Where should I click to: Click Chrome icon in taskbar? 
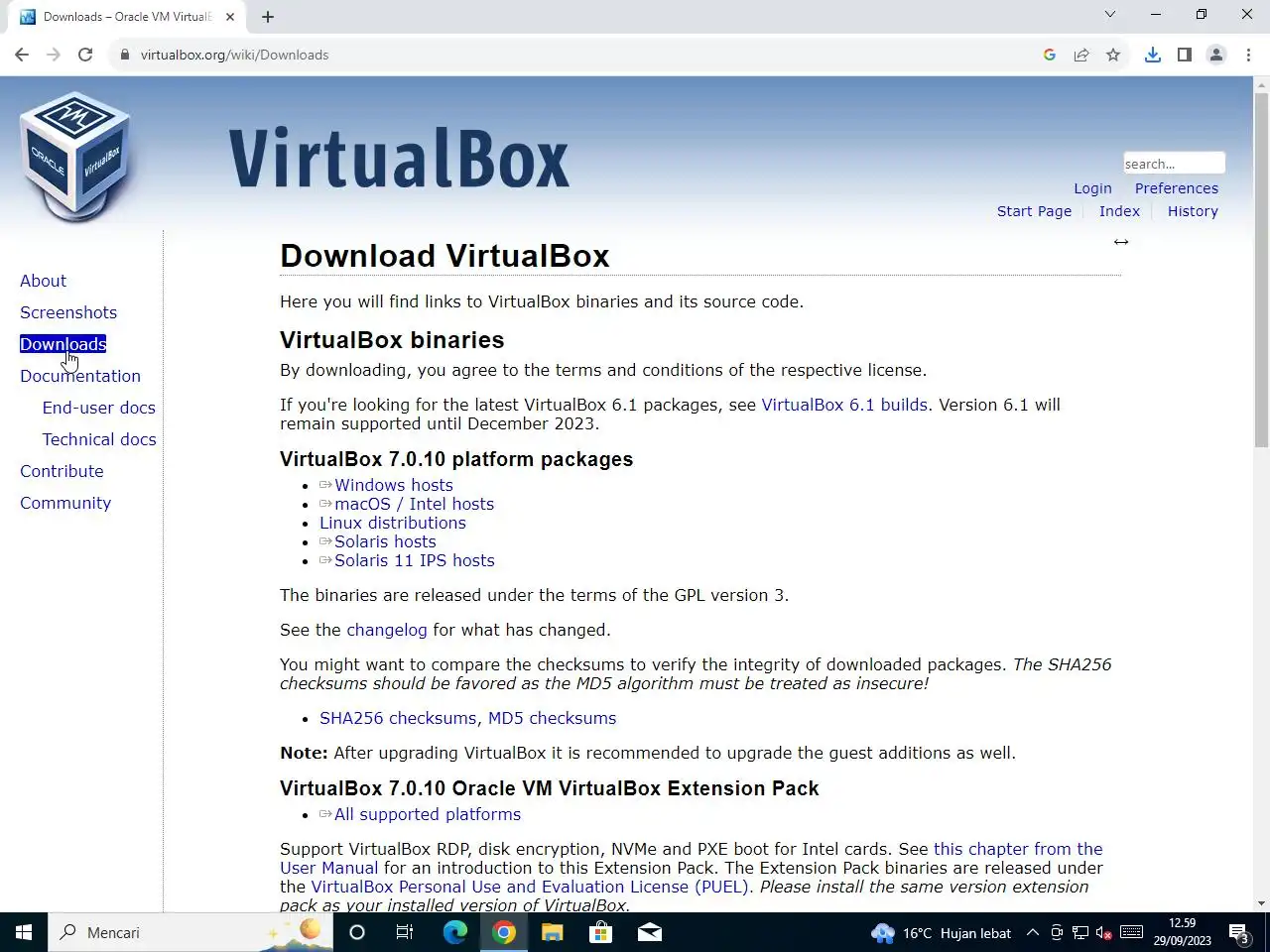coord(504,932)
